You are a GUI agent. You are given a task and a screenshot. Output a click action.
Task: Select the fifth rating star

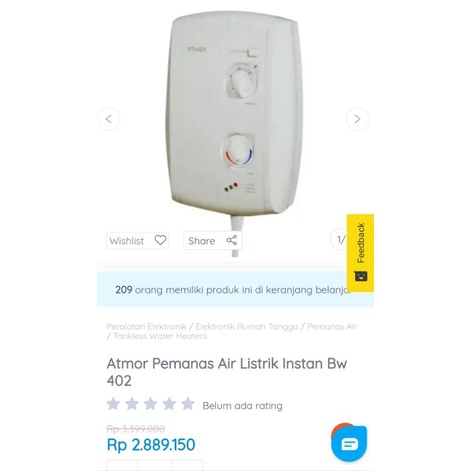188,404
